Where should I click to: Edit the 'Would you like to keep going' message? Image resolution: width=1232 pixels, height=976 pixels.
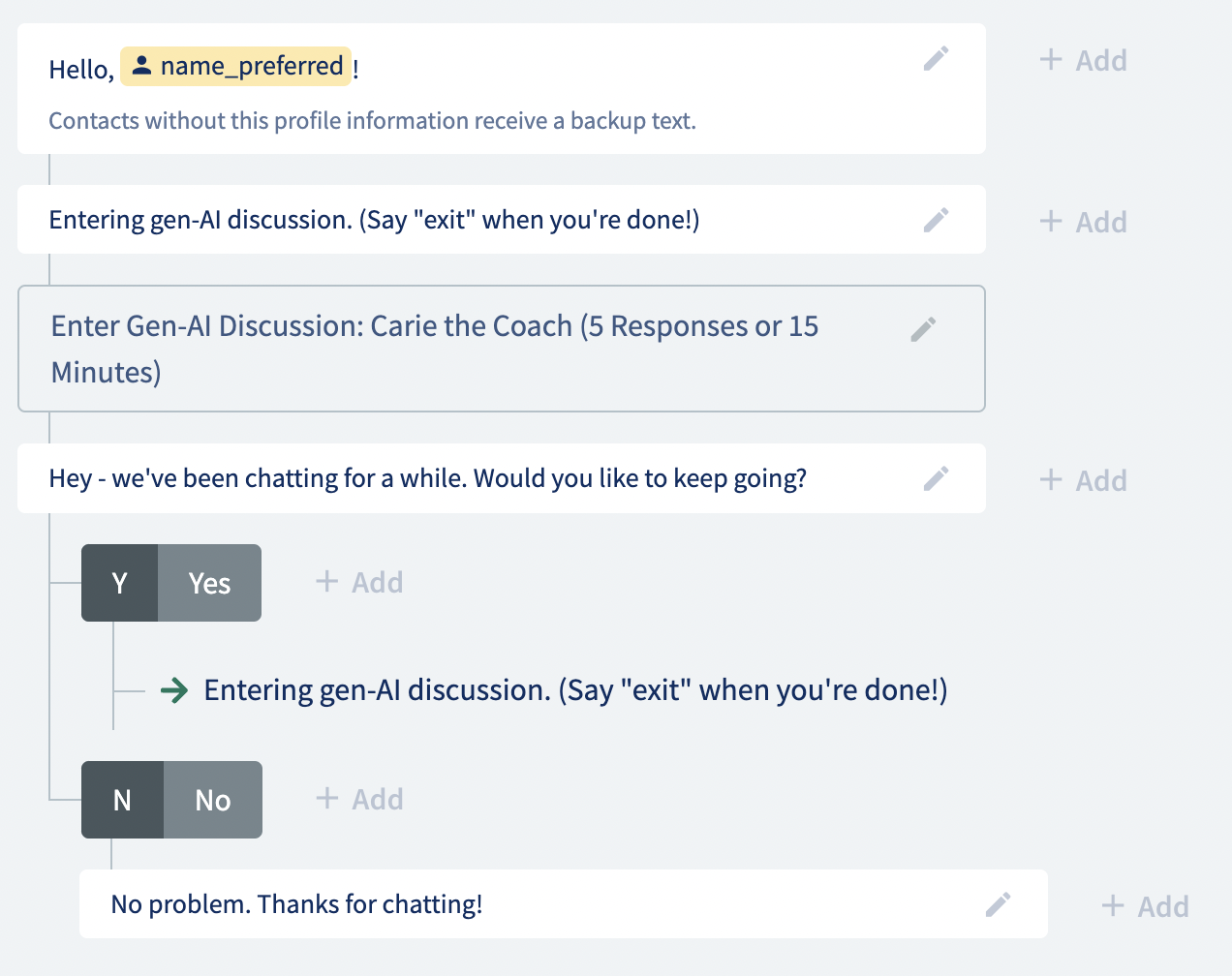tap(936, 478)
